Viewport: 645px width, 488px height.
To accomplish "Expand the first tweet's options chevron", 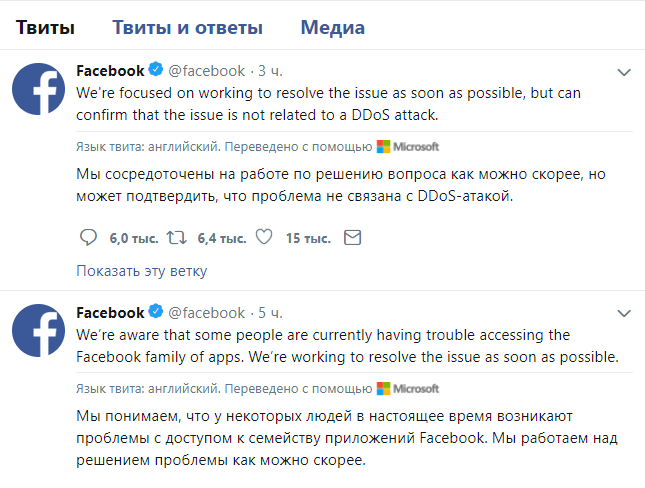I will pyautogui.click(x=624, y=72).
